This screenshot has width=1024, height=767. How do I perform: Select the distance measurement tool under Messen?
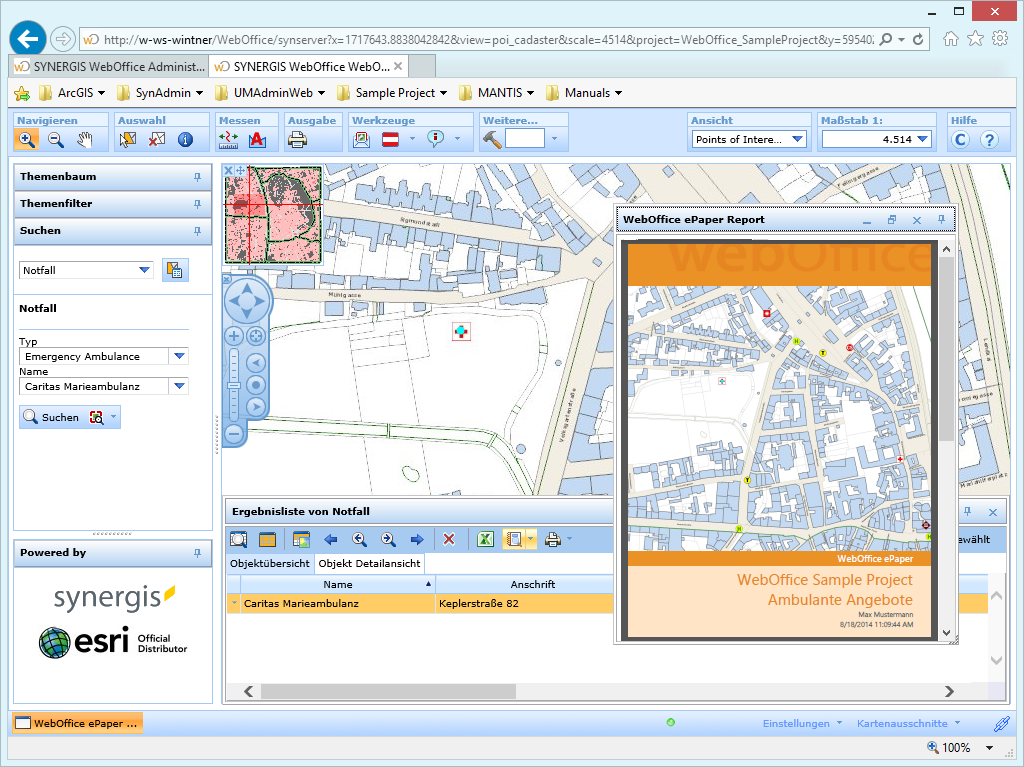[x=227, y=139]
